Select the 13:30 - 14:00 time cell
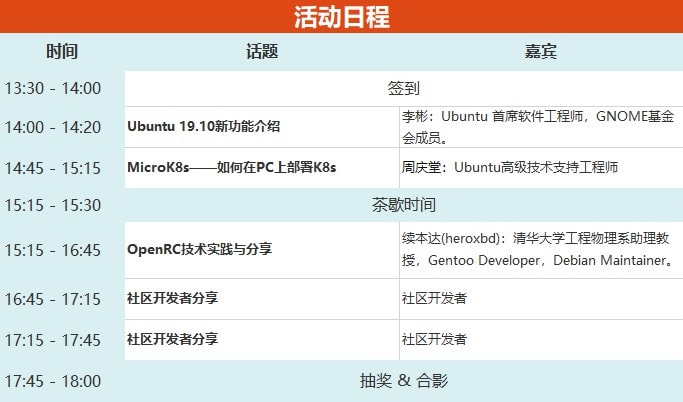 coord(53,88)
